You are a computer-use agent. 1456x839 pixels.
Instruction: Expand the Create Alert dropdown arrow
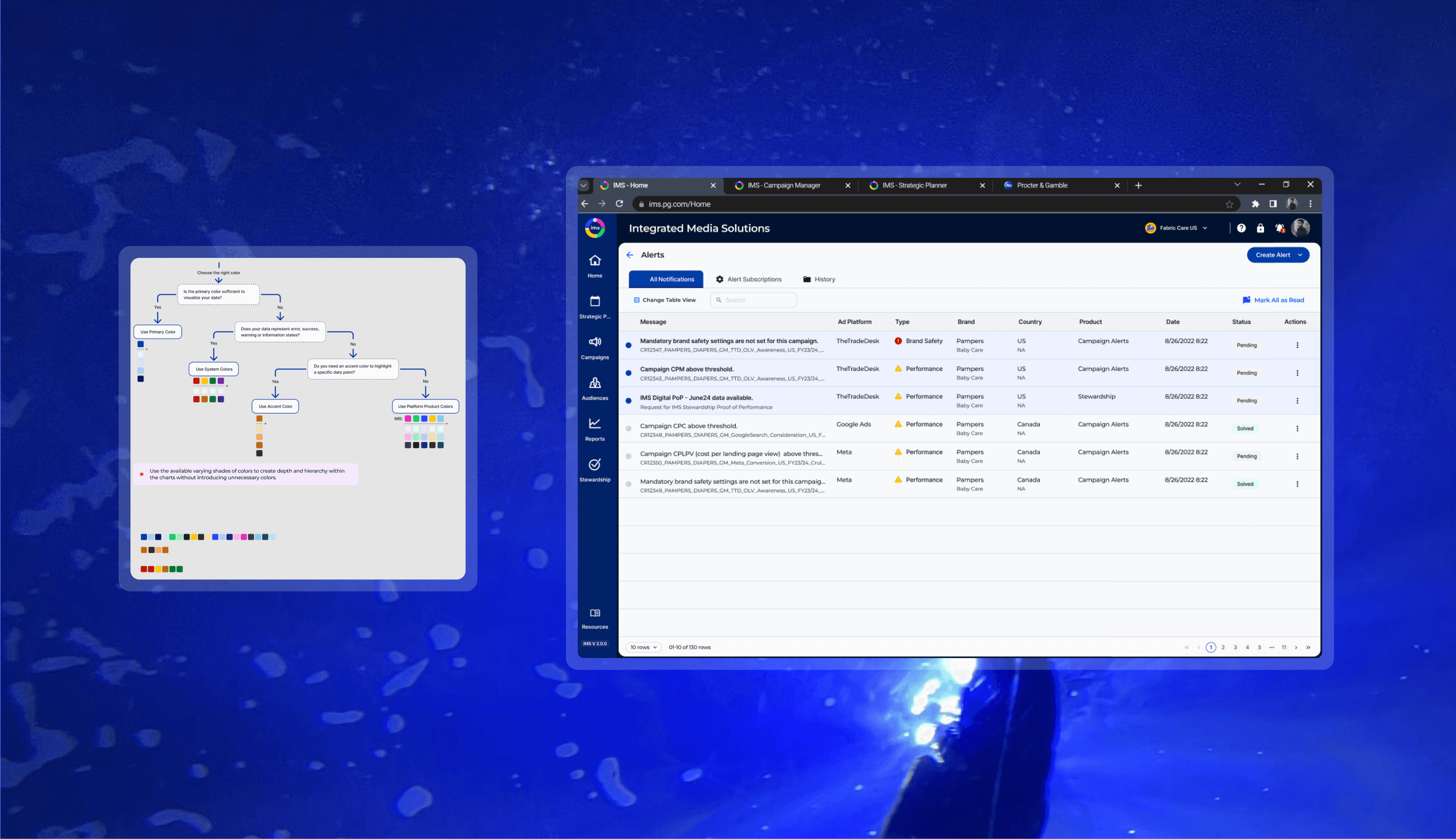tap(1300, 255)
